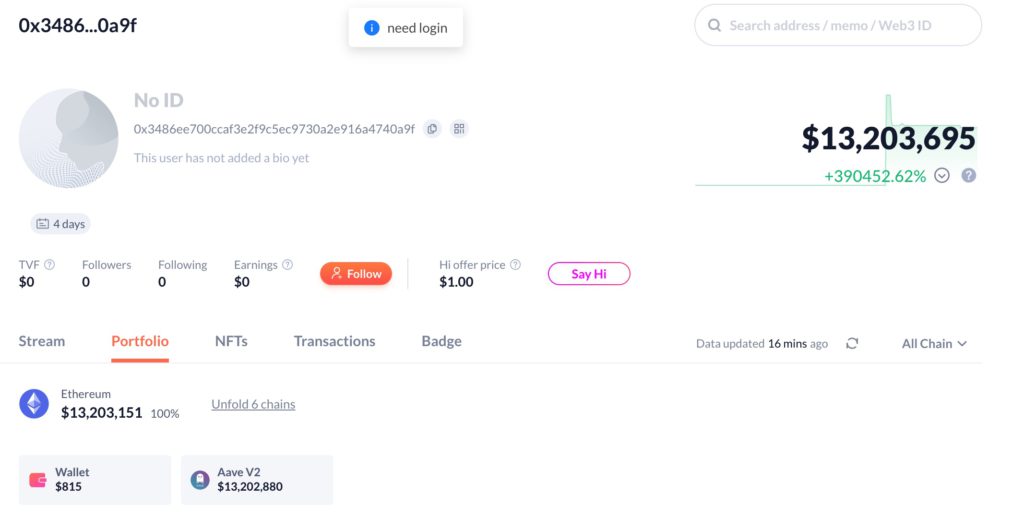Click Hi offer price info icon
The width and height of the screenshot is (1024, 531).
click(516, 265)
